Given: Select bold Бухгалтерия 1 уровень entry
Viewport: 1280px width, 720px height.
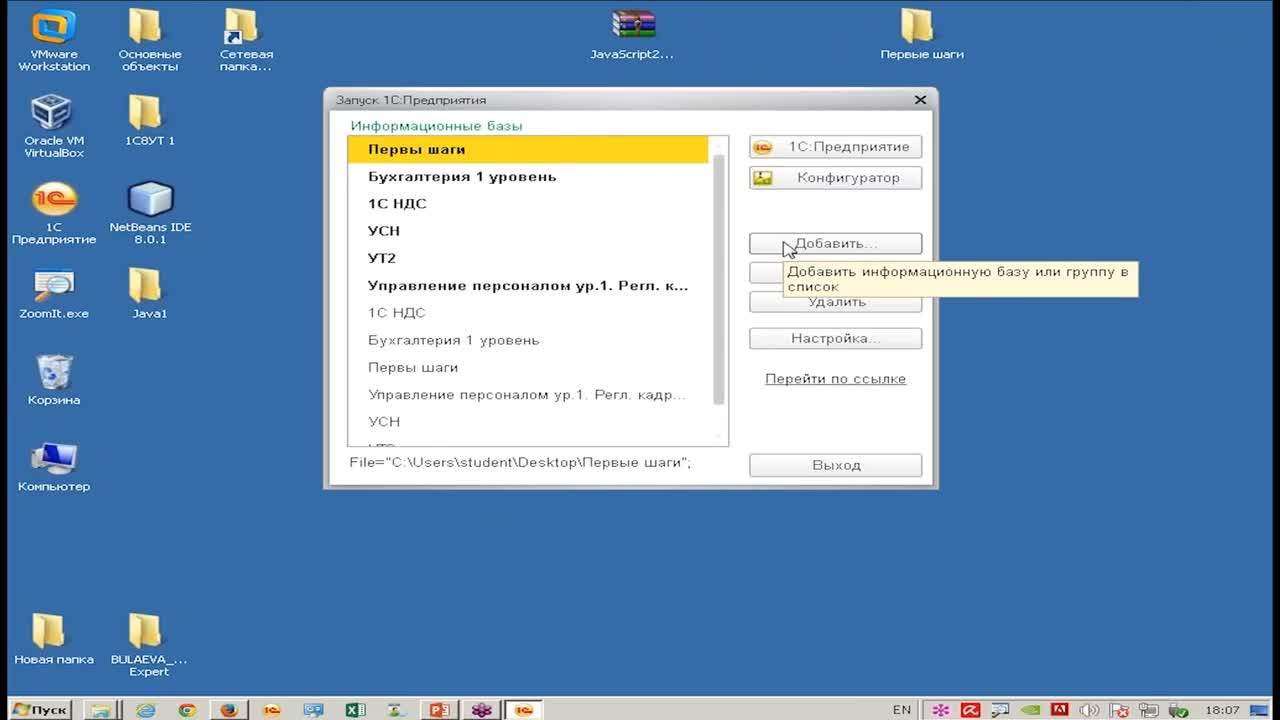Looking at the screenshot, I should [x=527, y=177].
